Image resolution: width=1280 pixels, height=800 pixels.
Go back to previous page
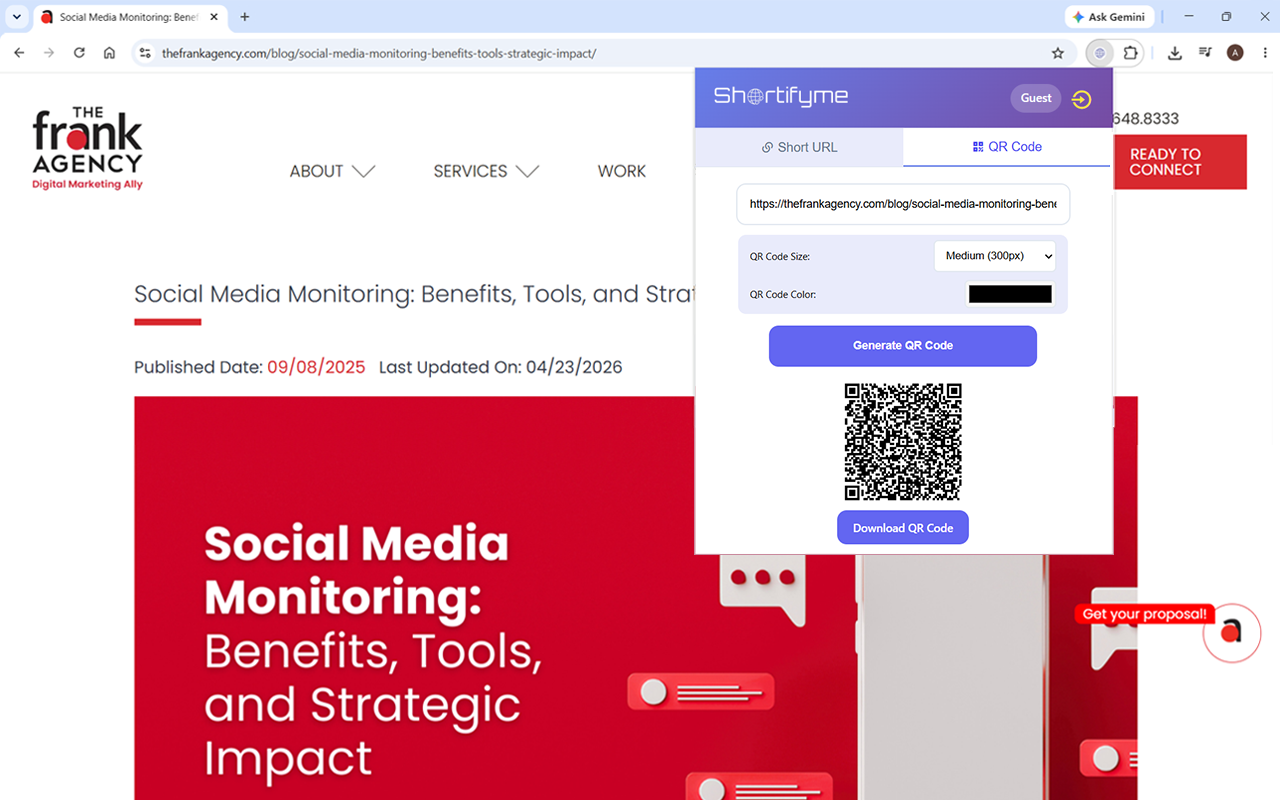point(19,53)
